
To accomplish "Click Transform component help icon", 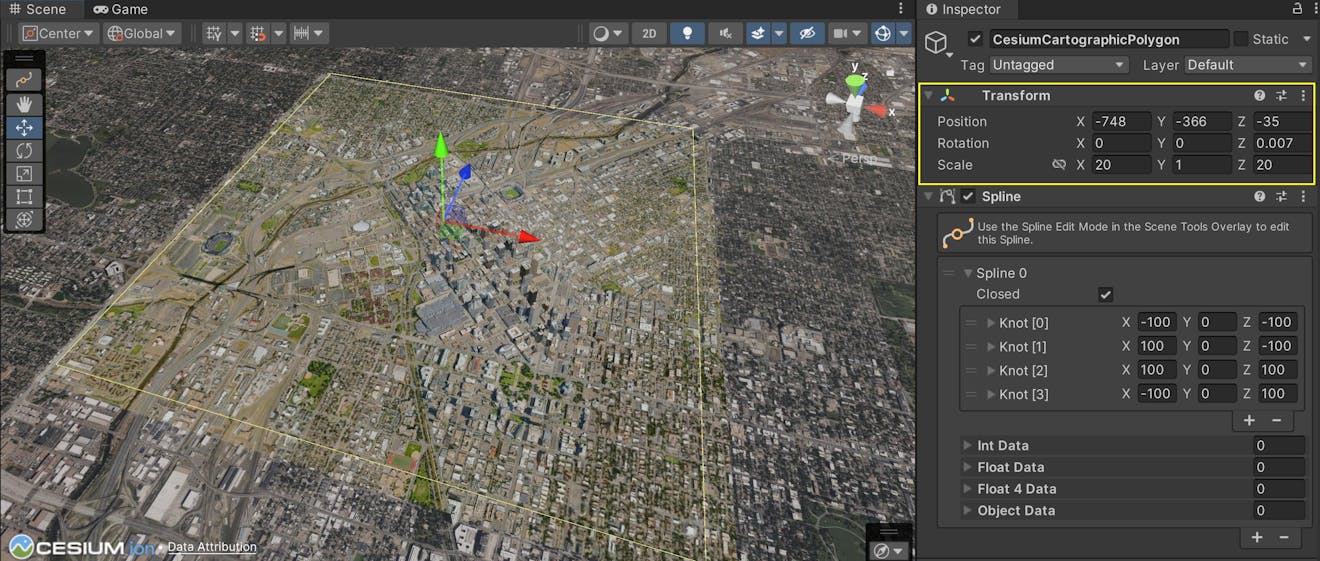I will pyautogui.click(x=1260, y=96).
